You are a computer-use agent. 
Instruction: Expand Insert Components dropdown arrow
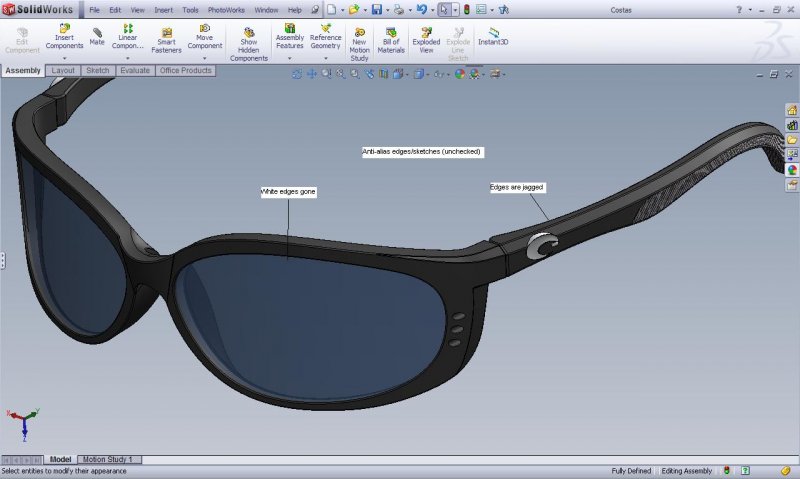(64, 58)
